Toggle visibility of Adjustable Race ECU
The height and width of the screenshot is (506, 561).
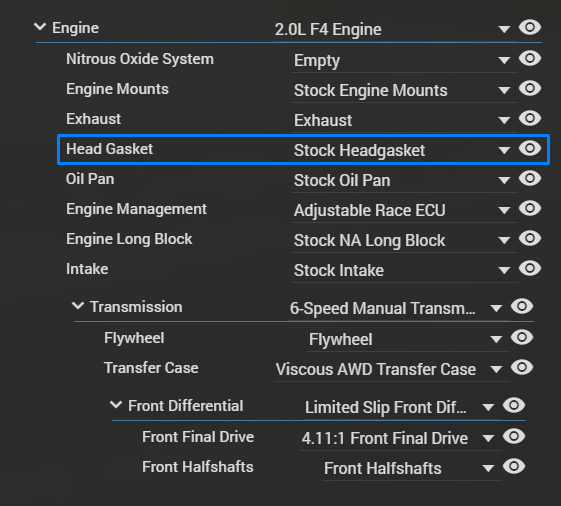[x=530, y=208]
